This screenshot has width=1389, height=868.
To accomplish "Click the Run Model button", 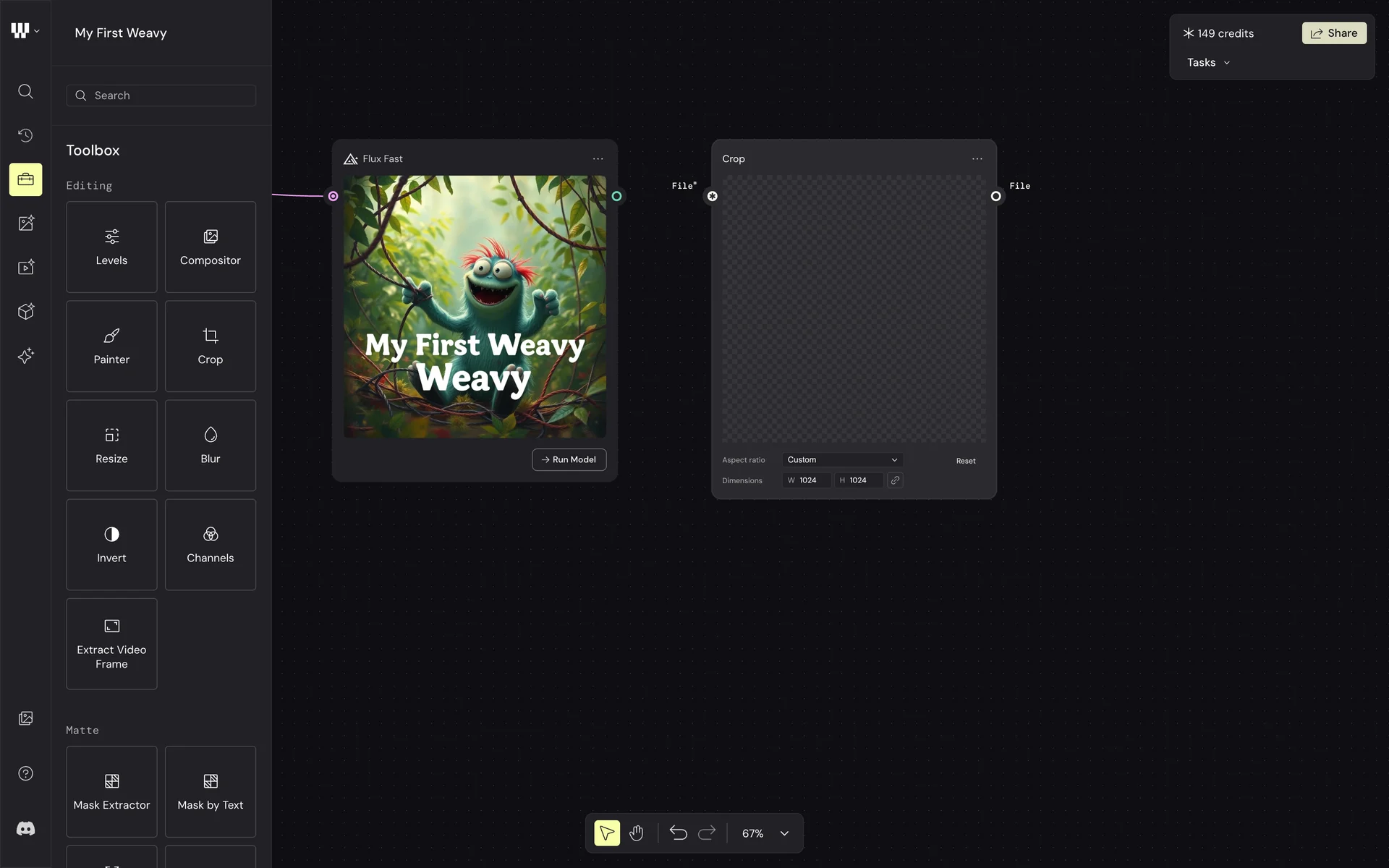I will click(x=569, y=460).
